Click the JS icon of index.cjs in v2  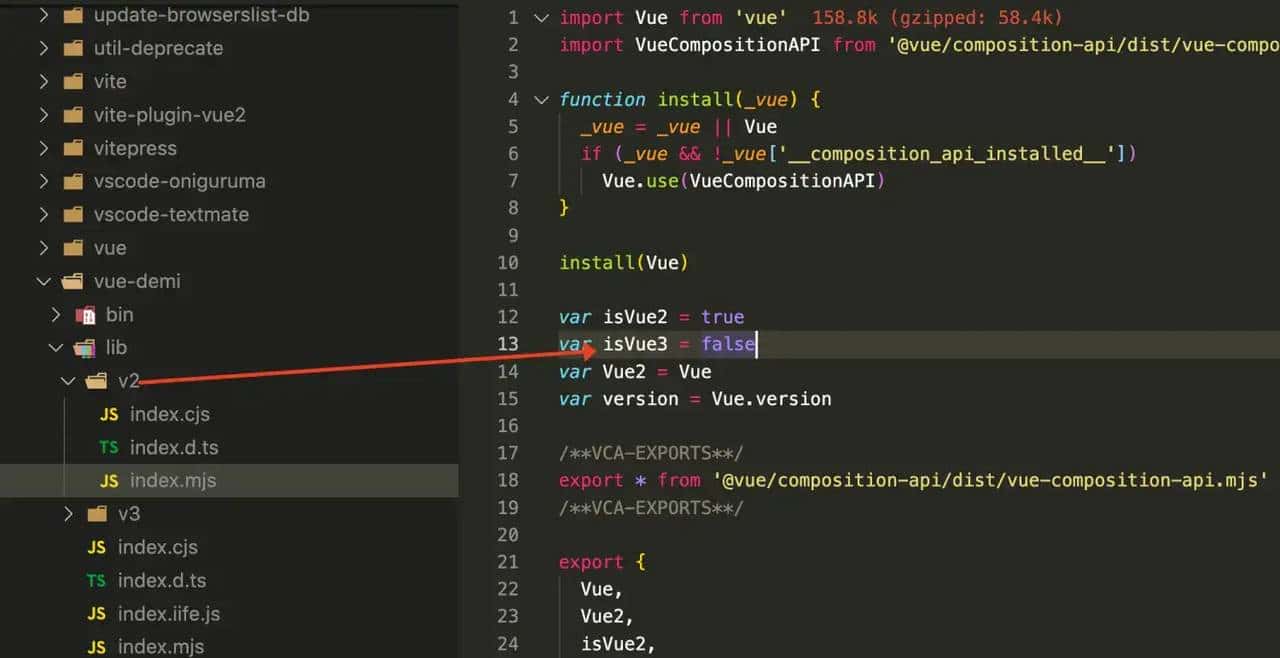pos(109,414)
